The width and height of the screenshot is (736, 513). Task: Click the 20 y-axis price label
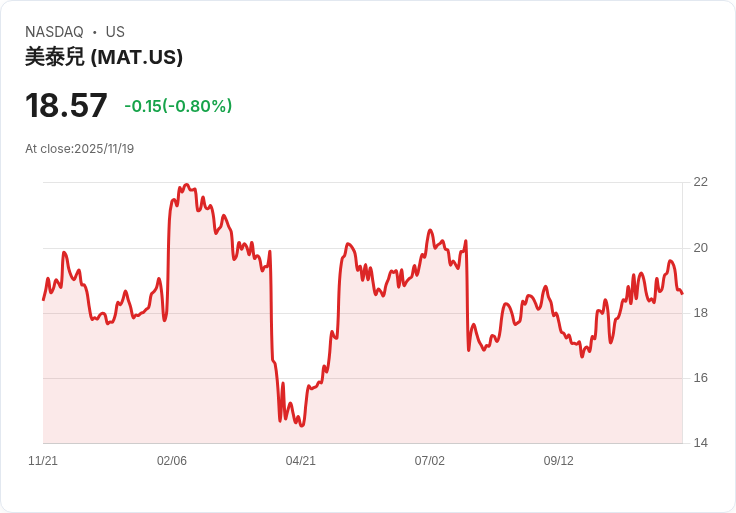pos(700,248)
